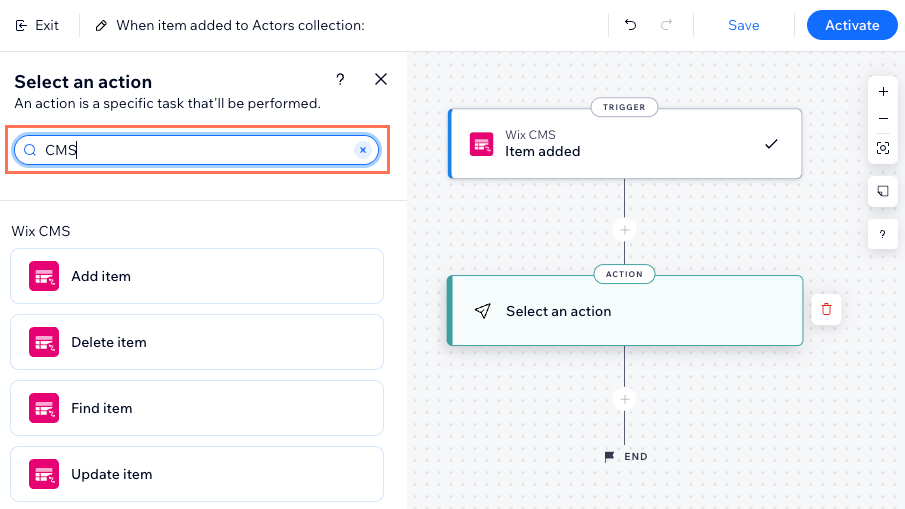Click the ACTION label badge
The height and width of the screenshot is (509, 905).
coord(624,274)
